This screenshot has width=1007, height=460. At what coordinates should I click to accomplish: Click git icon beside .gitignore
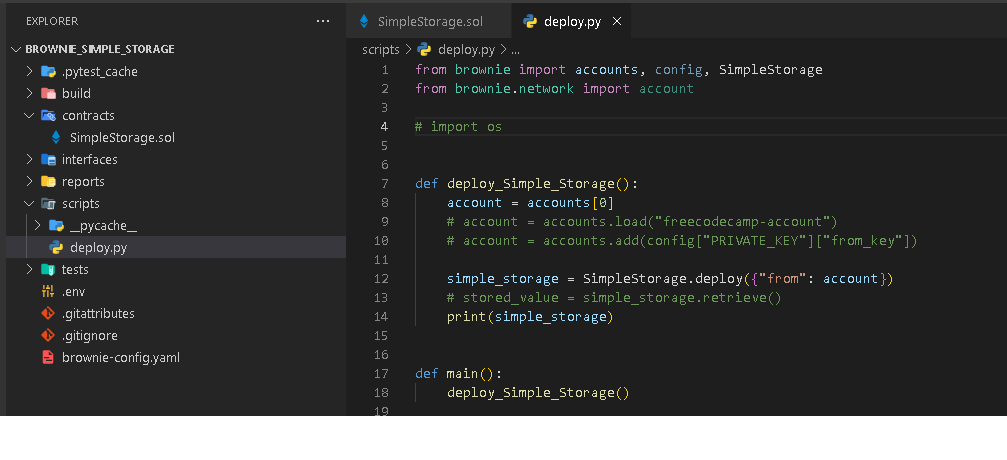coord(48,335)
